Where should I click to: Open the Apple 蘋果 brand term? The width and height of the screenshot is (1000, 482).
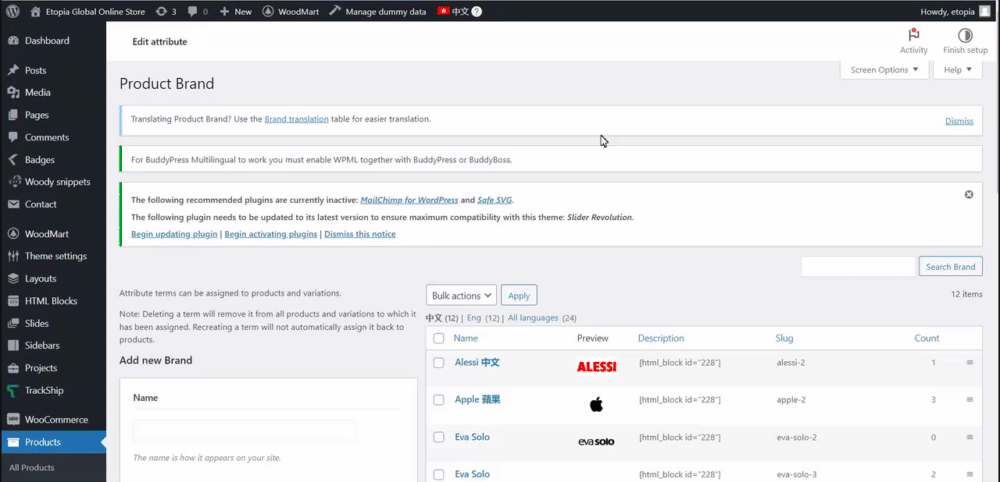478,400
